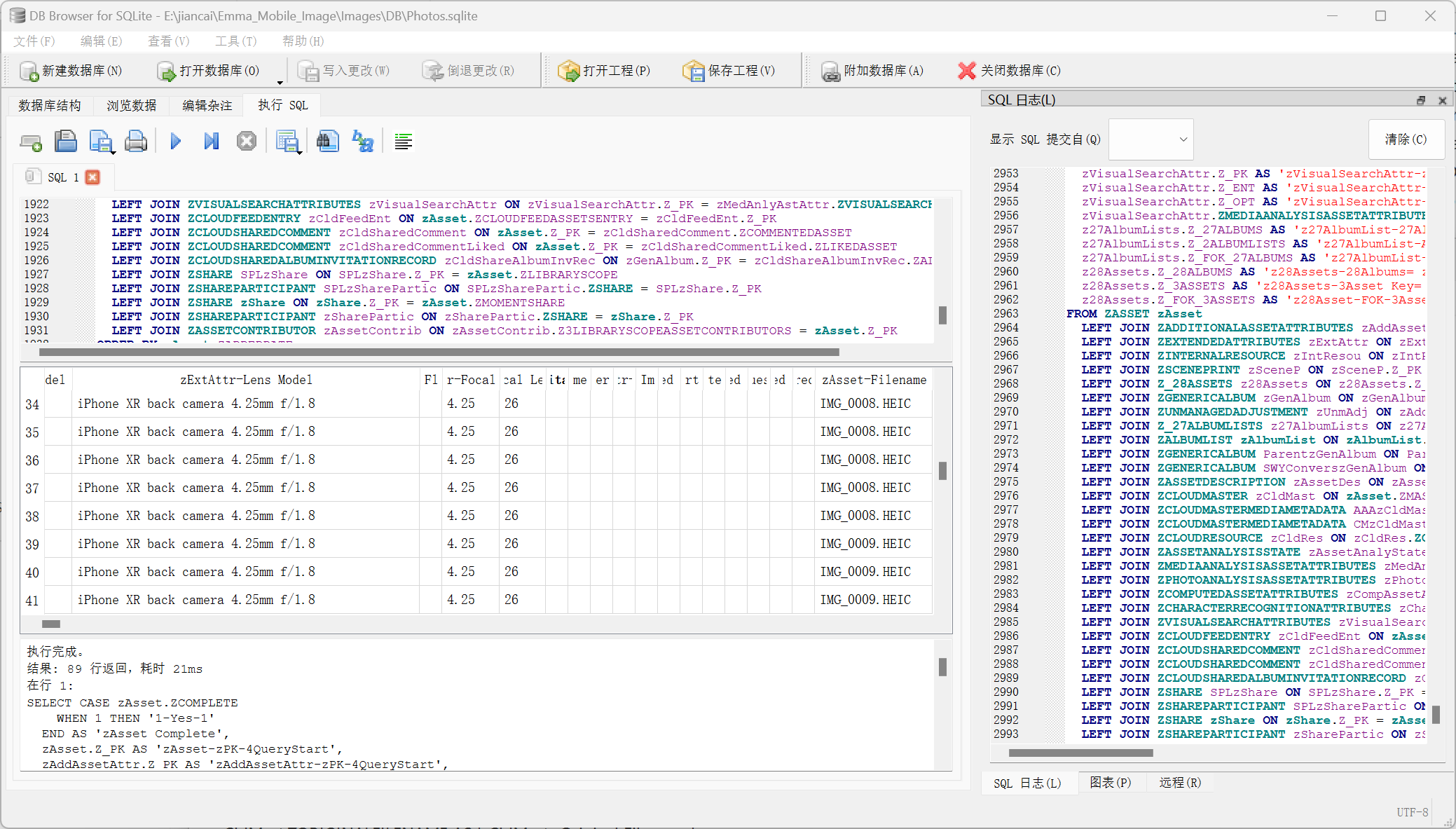
Task: Click 附加数据库(A) attach database button
Action: click(872, 71)
